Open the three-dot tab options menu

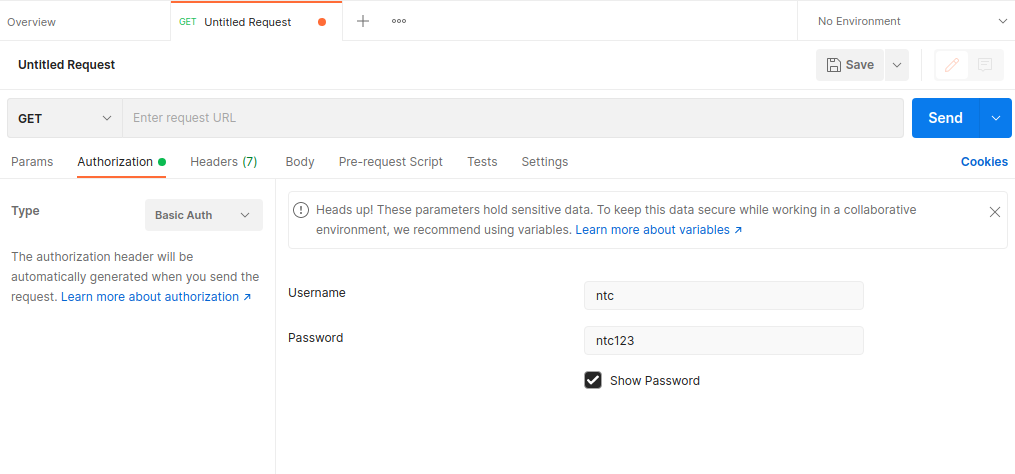399,21
